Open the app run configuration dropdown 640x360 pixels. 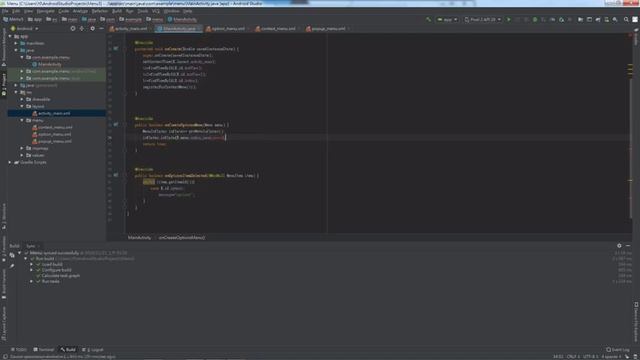coord(447,20)
